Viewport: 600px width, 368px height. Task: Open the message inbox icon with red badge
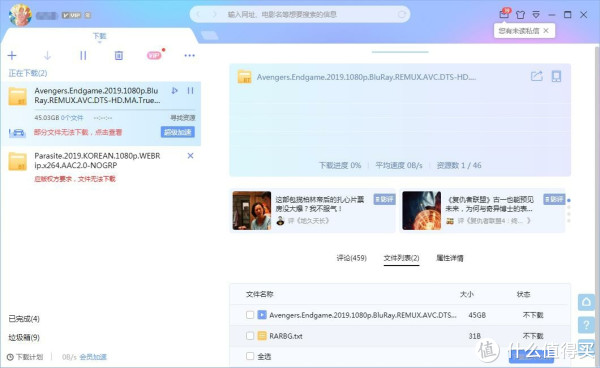tap(504, 14)
